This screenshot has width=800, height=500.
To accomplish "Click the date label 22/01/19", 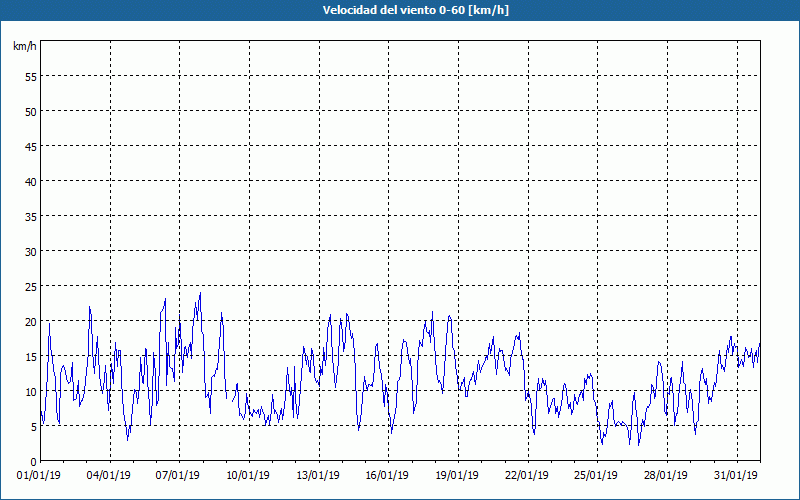I will (x=527, y=476).
